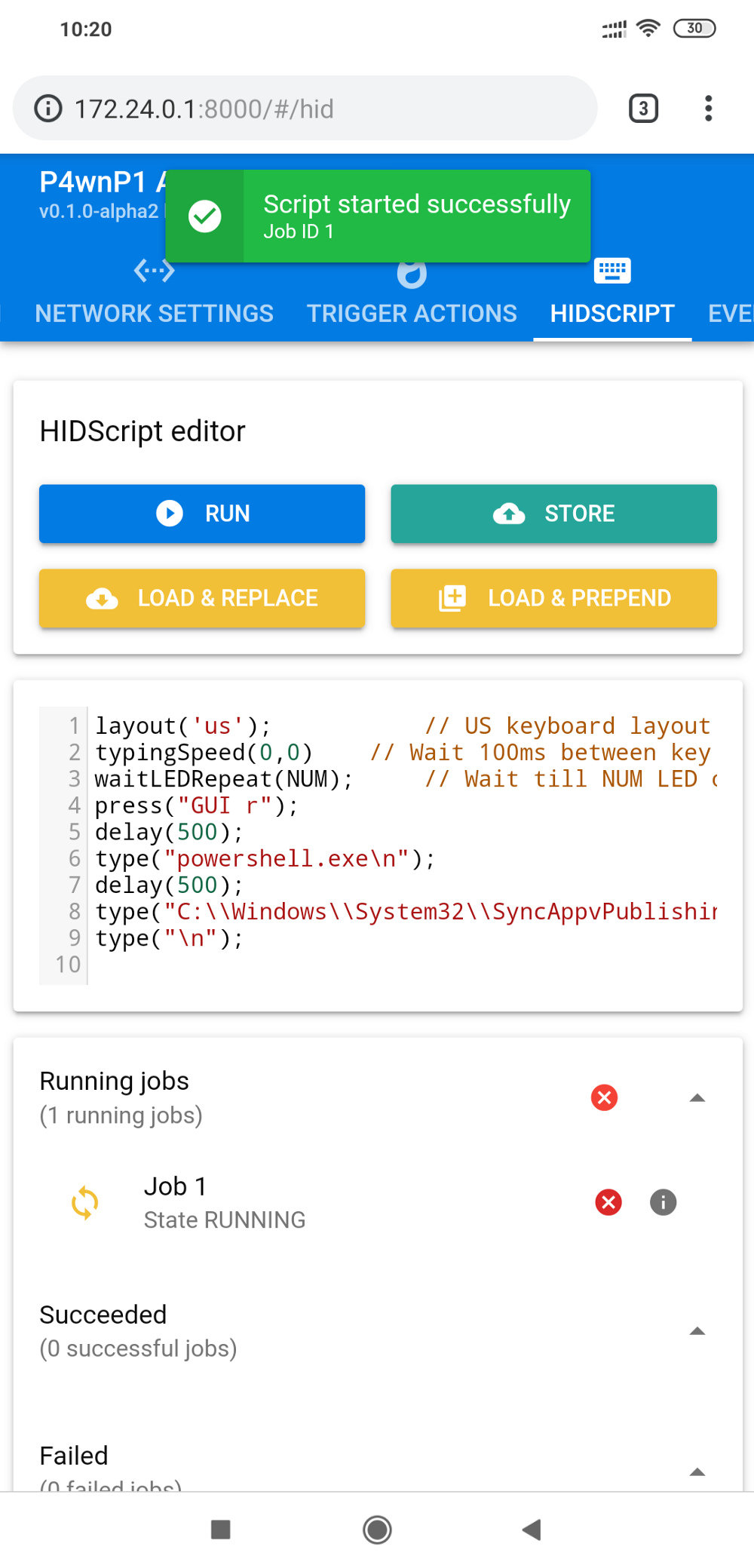
Task: Tap the Android back triangle button
Action: pyautogui.click(x=532, y=1530)
